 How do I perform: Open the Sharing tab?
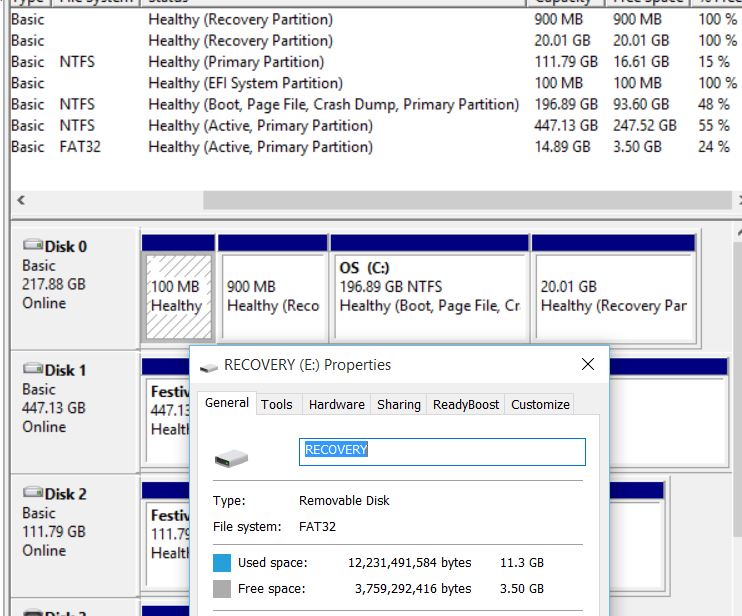(398, 405)
